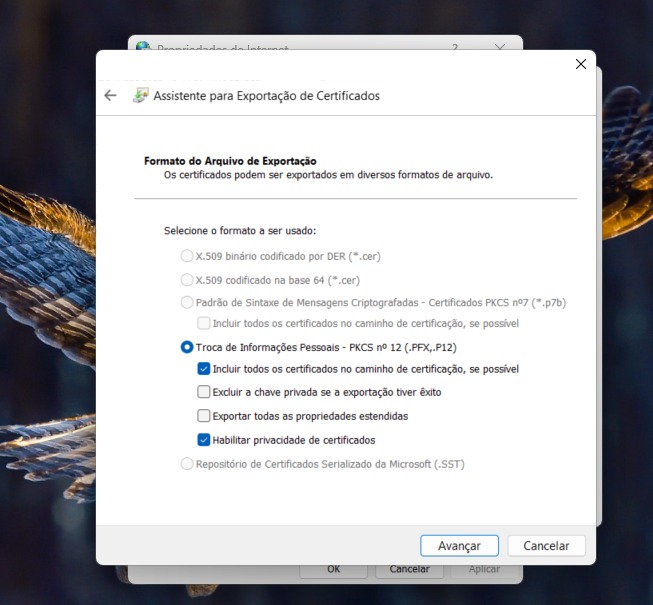Image resolution: width=653 pixels, height=605 pixels.
Task: Click the Internet Properties globe icon
Action: tap(143, 45)
